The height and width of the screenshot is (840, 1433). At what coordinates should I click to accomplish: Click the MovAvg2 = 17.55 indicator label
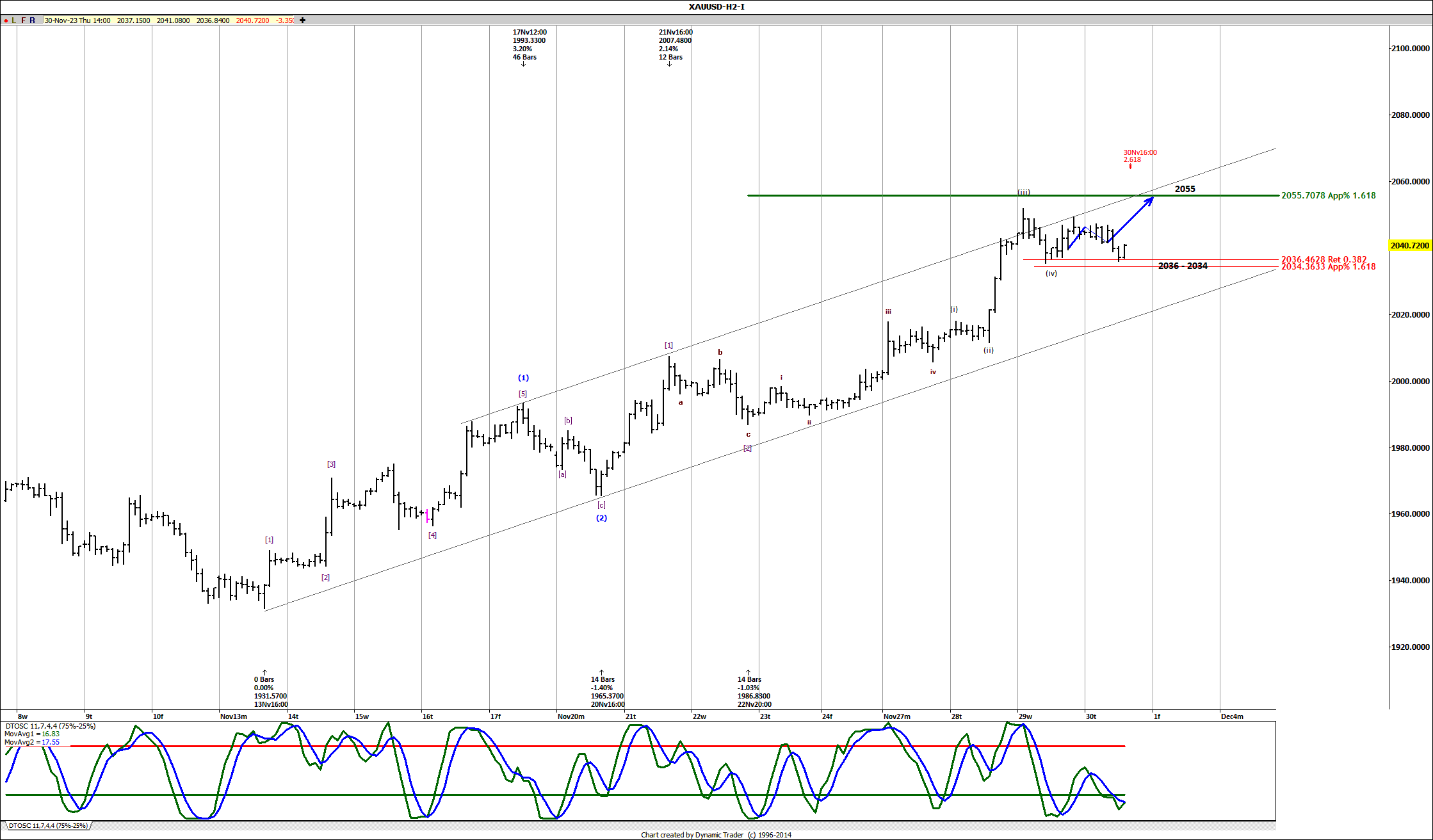point(32,743)
